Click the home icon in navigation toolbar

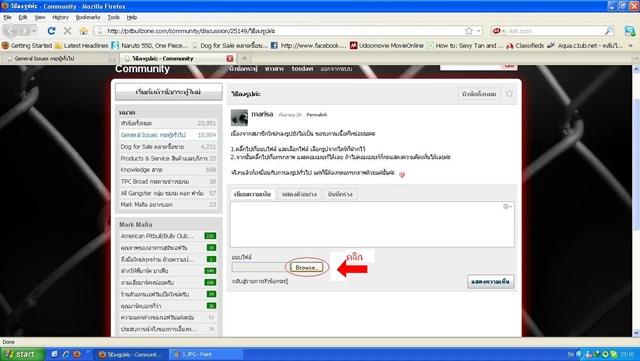point(83,31)
